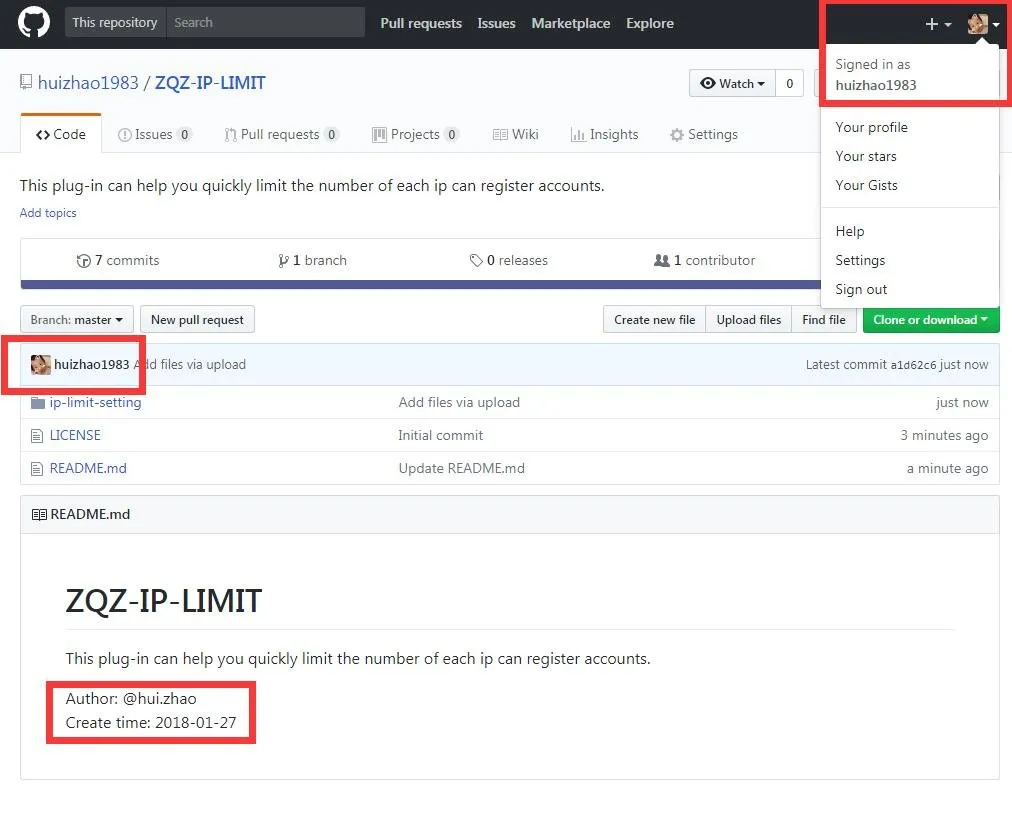This screenshot has width=1012, height=838.
Task: Open the Branch: master dropdown
Action: pyautogui.click(x=77, y=320)
